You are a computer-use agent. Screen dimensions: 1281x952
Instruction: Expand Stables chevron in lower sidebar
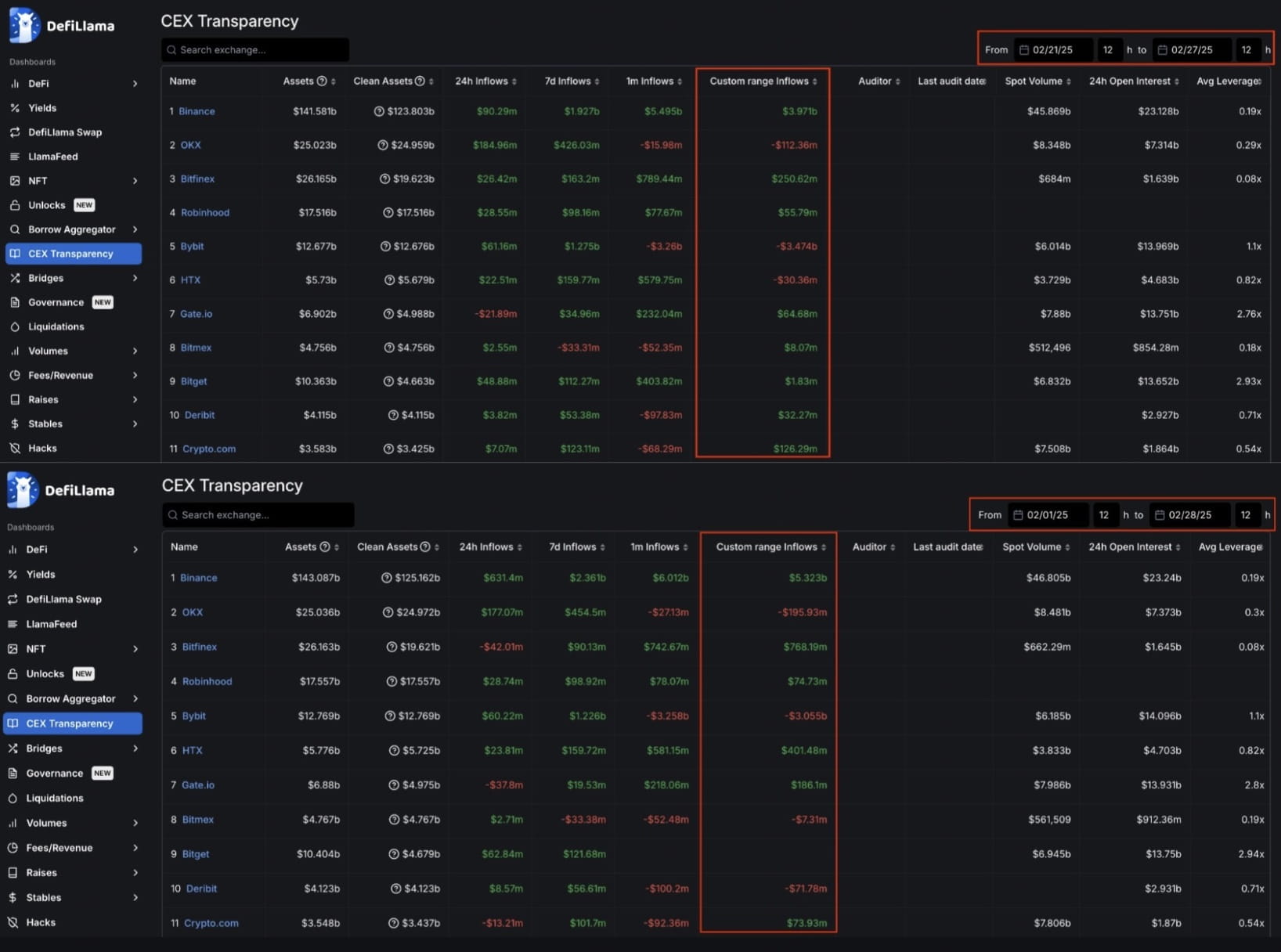pyautogui.click(x=135, y=897)
